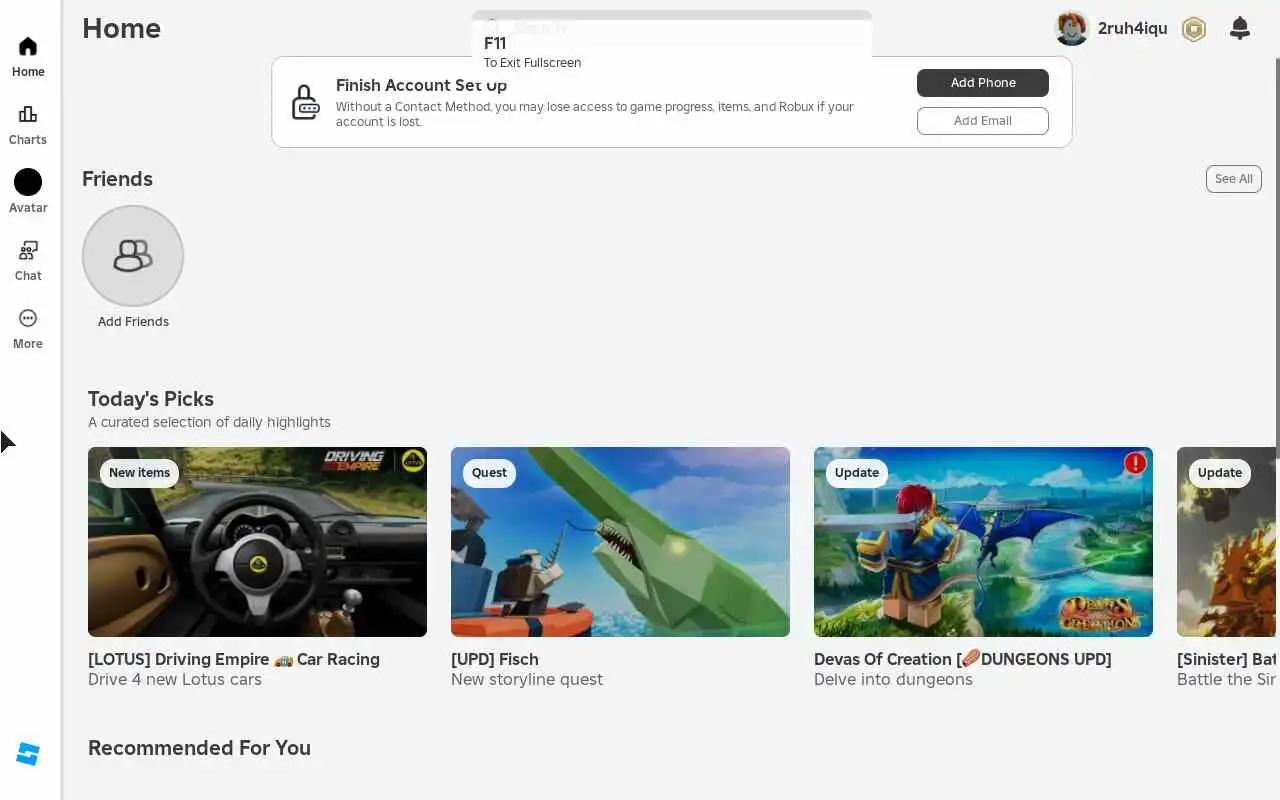The image size is (1280, 800).
Task: Click See All friends button
Action: [1233, 179]
